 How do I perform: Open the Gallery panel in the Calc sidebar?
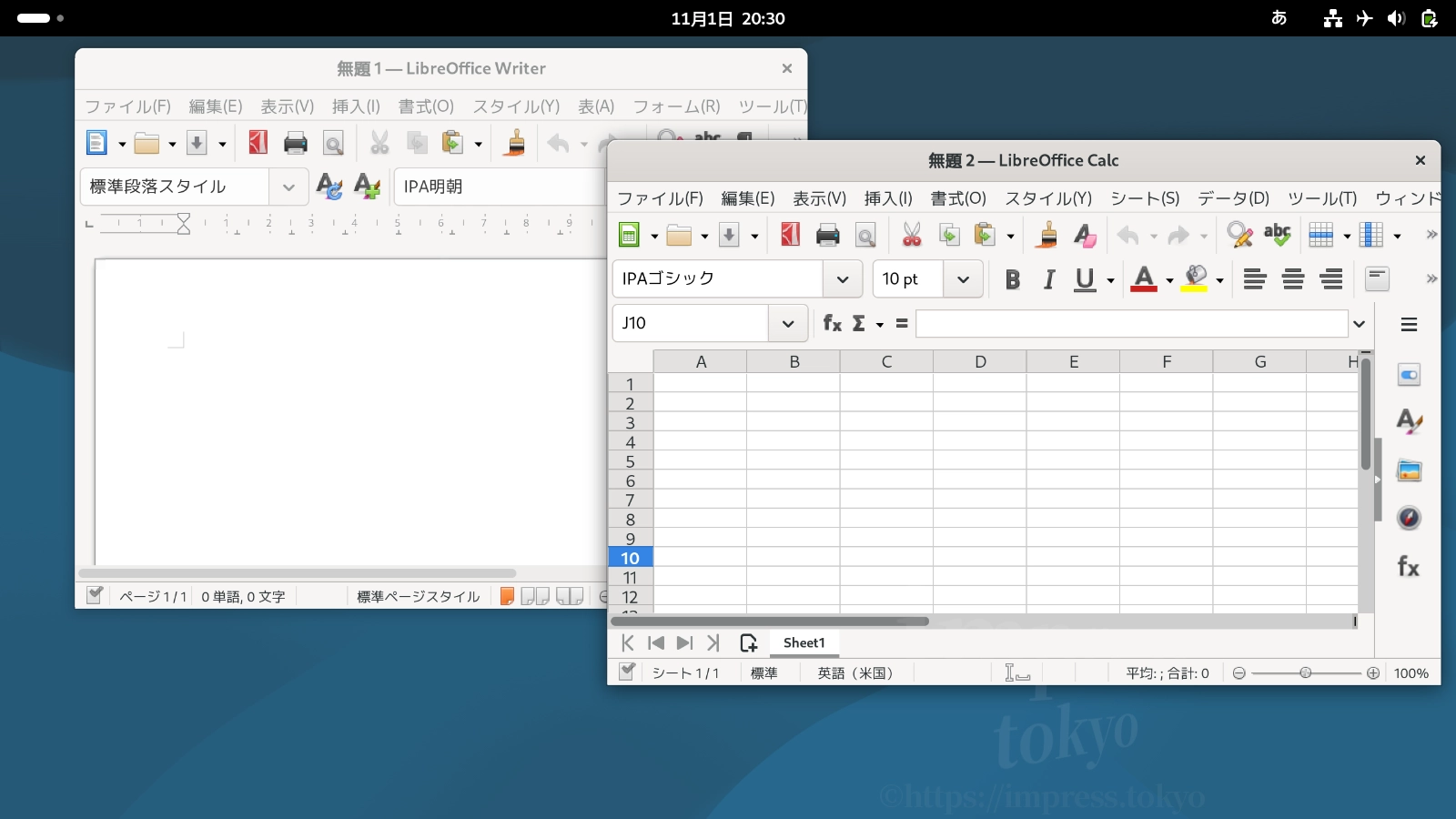(x=1409, y=470)
